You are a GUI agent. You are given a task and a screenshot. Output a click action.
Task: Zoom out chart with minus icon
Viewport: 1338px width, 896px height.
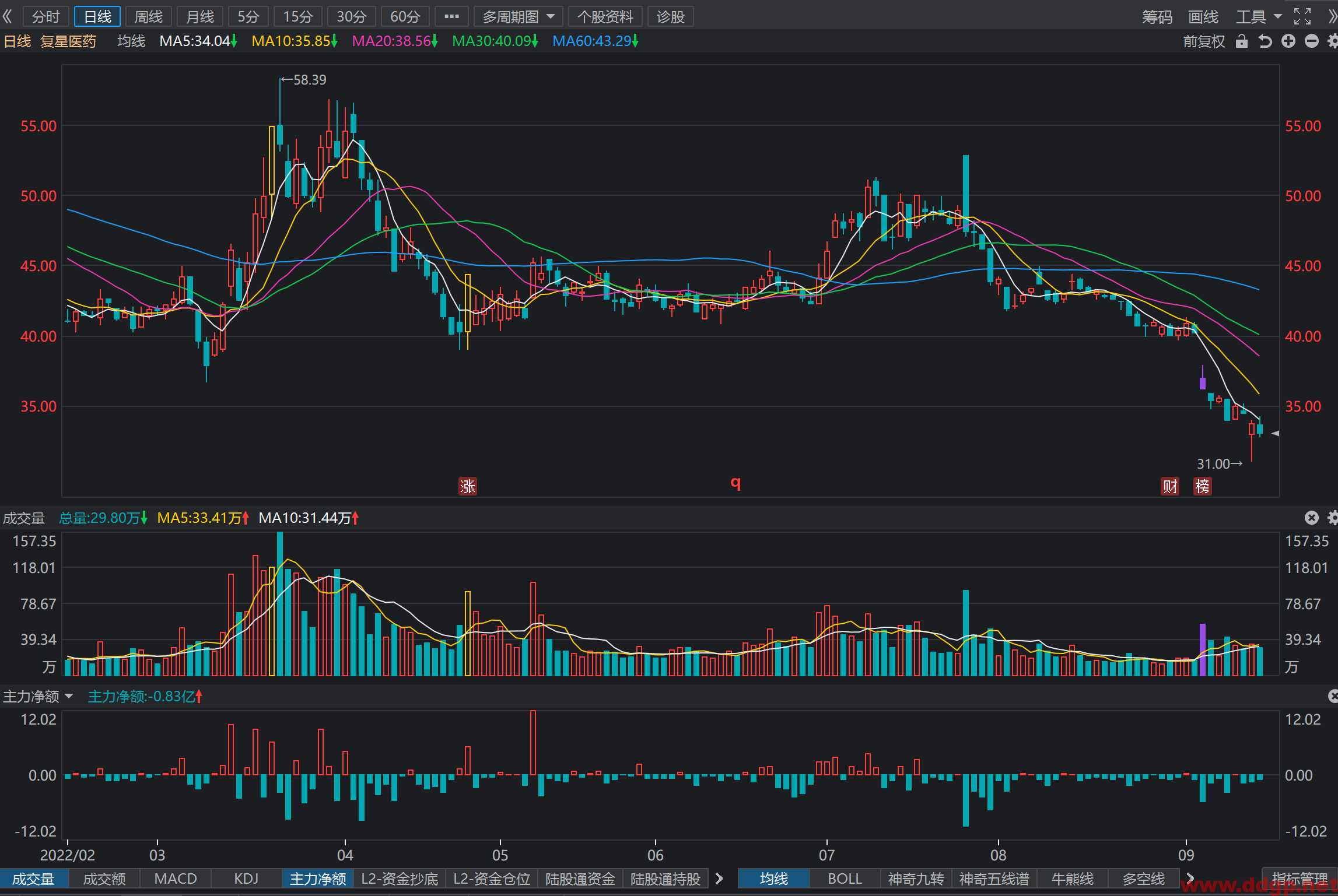pos(1312,41)
